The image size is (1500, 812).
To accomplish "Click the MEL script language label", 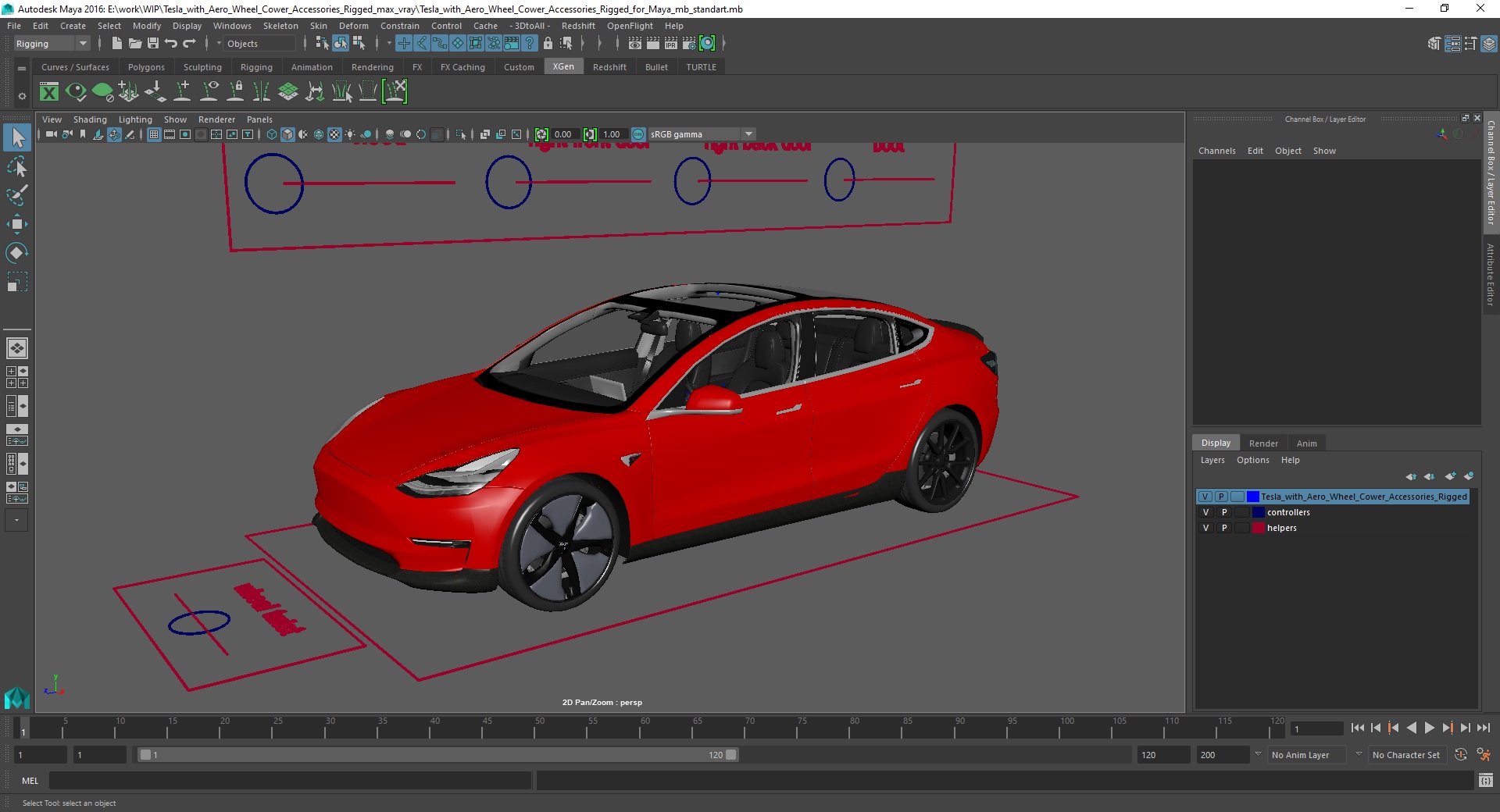I will pyautogui.click(x=30, y=781).
